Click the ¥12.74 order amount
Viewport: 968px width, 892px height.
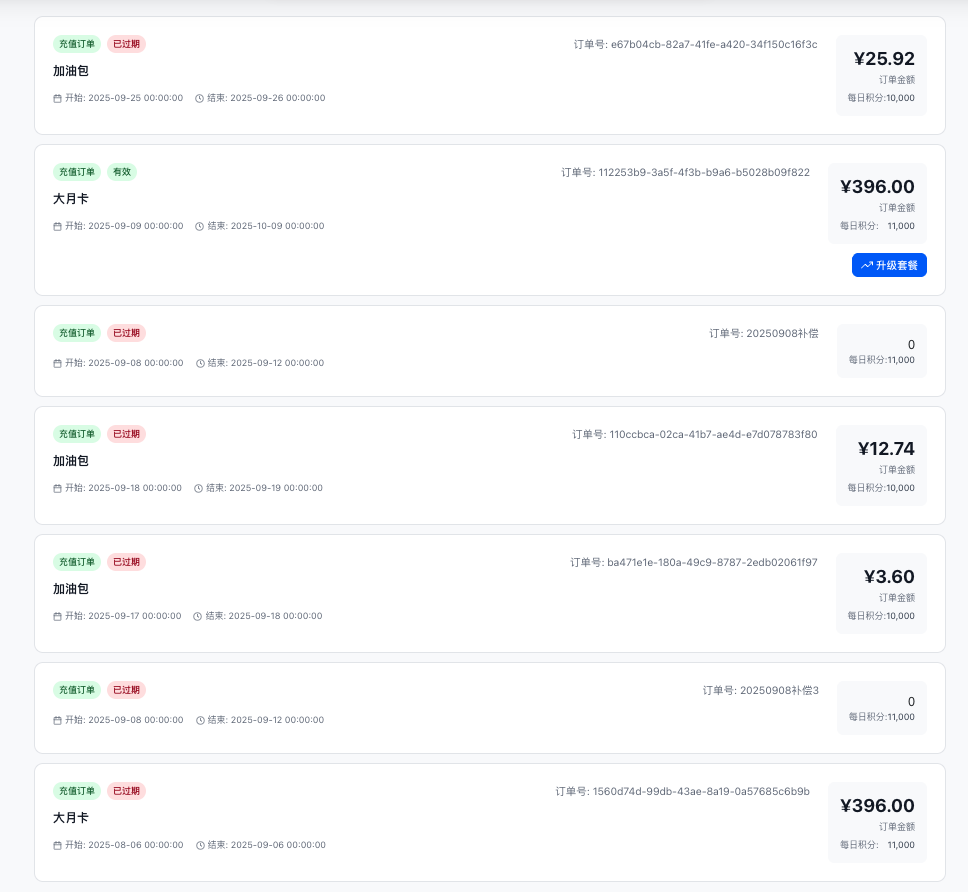click(x=886, y=449)
